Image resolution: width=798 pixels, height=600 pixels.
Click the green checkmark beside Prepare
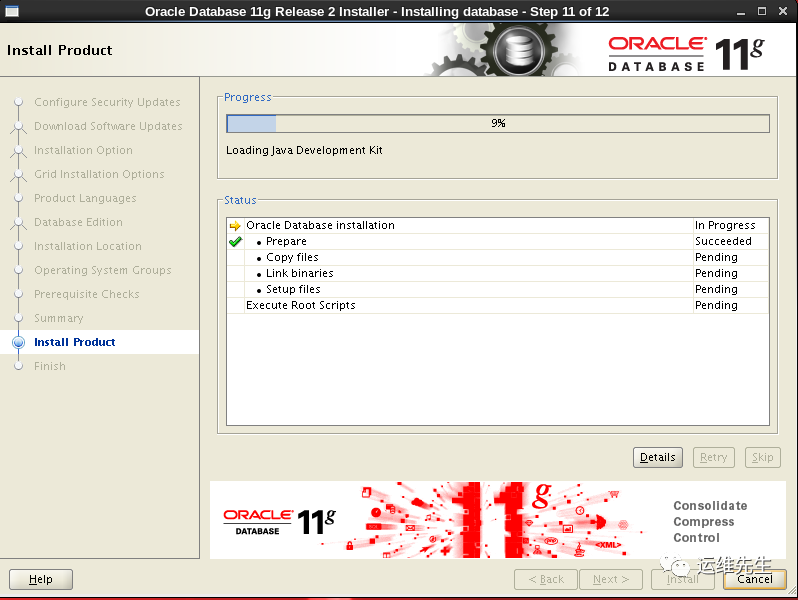point(235,242)
